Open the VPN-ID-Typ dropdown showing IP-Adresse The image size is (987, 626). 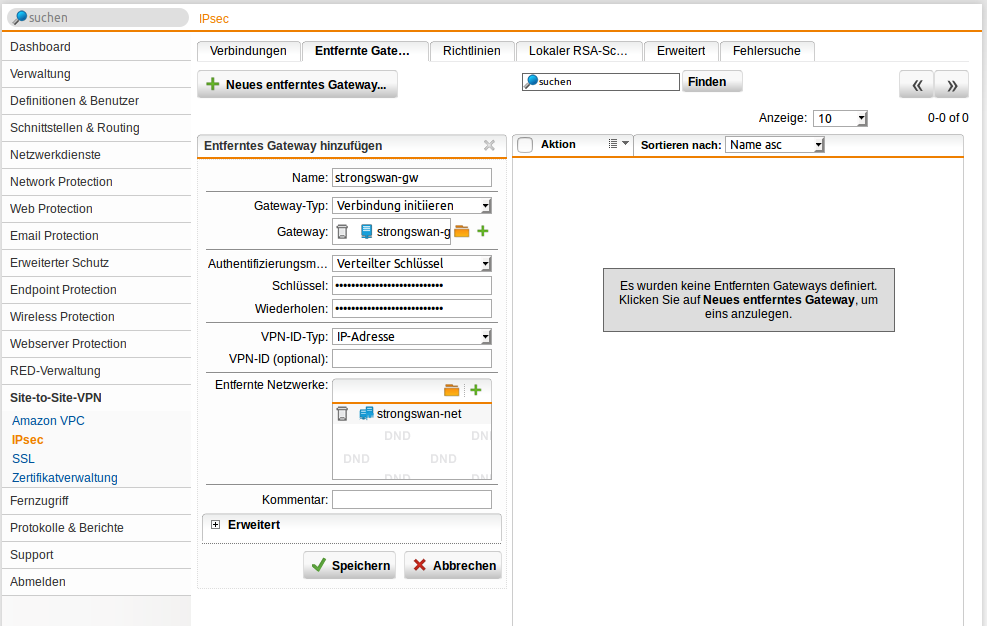pyautogui.click(x=411, y=336)
